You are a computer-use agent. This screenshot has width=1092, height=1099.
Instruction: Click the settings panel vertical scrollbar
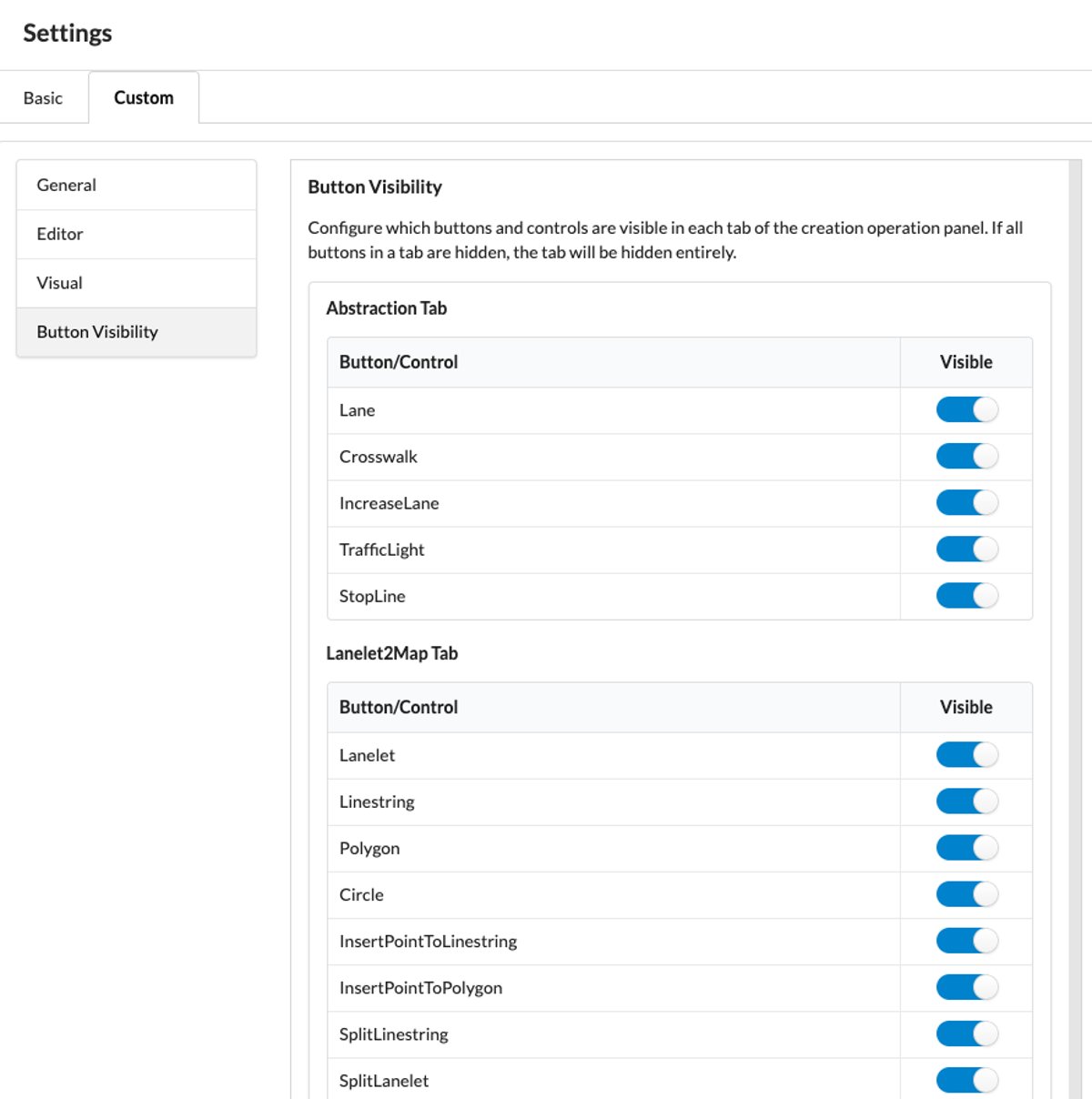click(x=1076, y=630)
